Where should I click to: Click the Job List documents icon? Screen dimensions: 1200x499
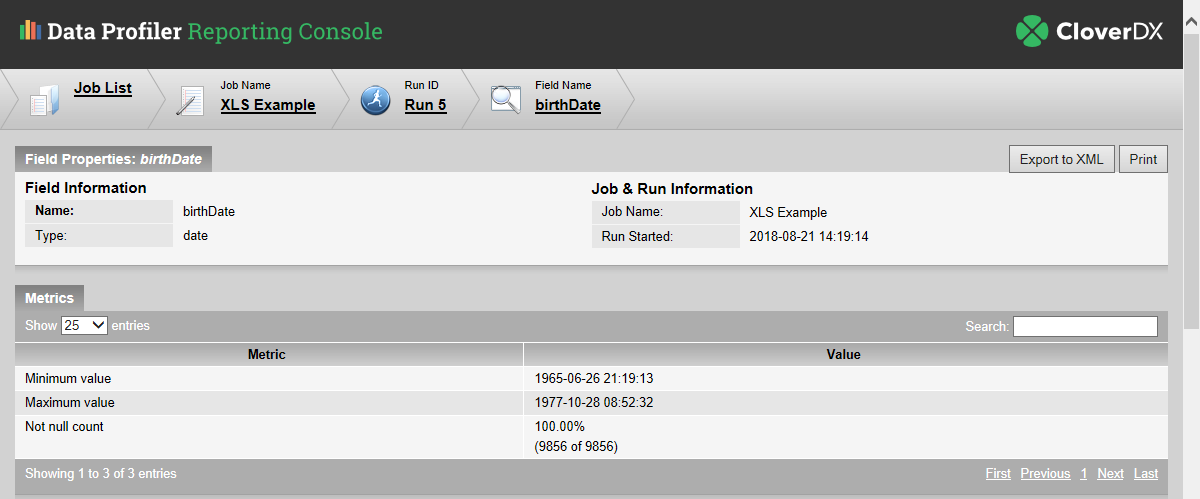pyautogui.click(x=45, y=99)
